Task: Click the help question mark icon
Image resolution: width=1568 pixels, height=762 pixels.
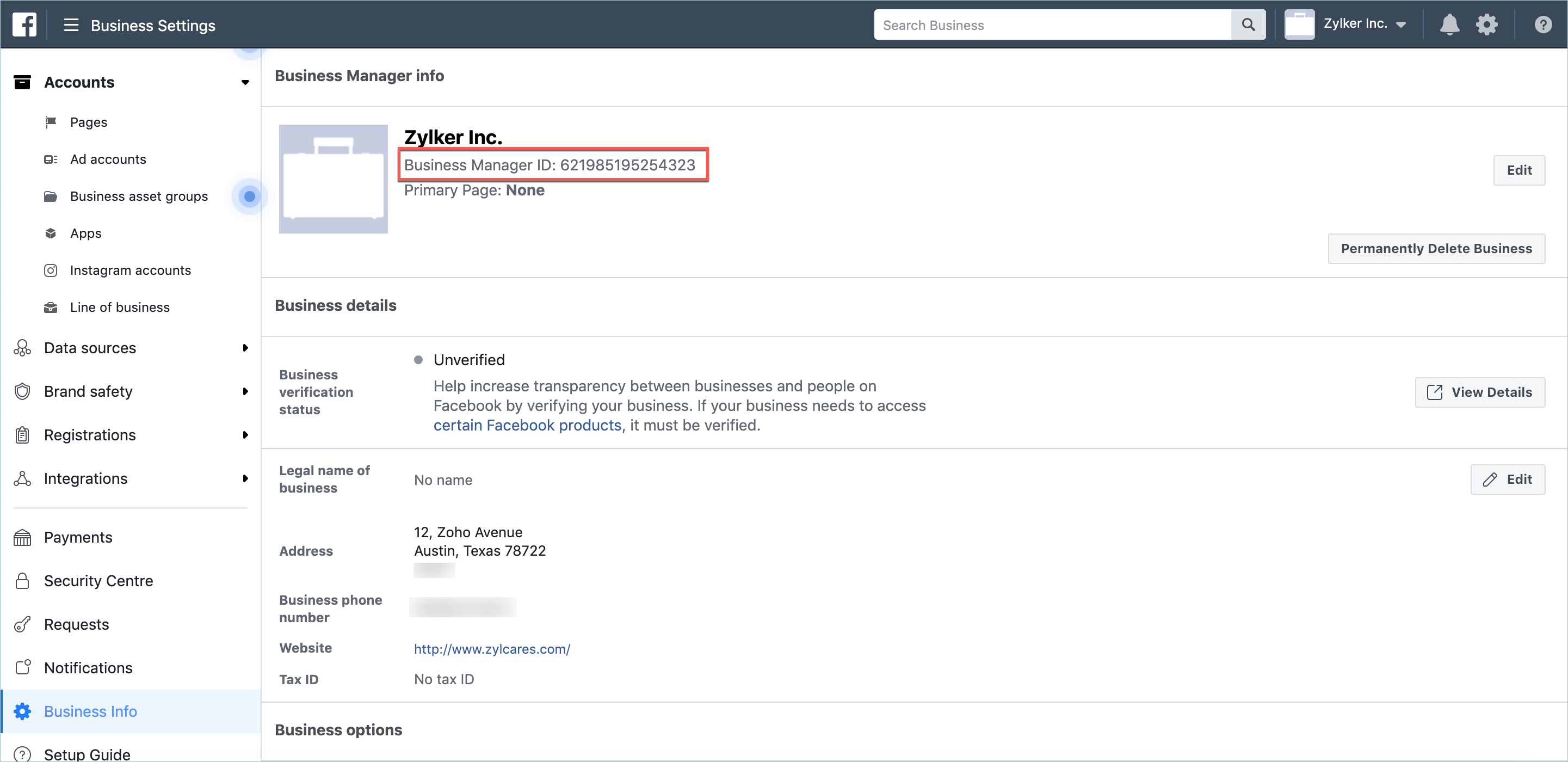Action: [1542, 25]
